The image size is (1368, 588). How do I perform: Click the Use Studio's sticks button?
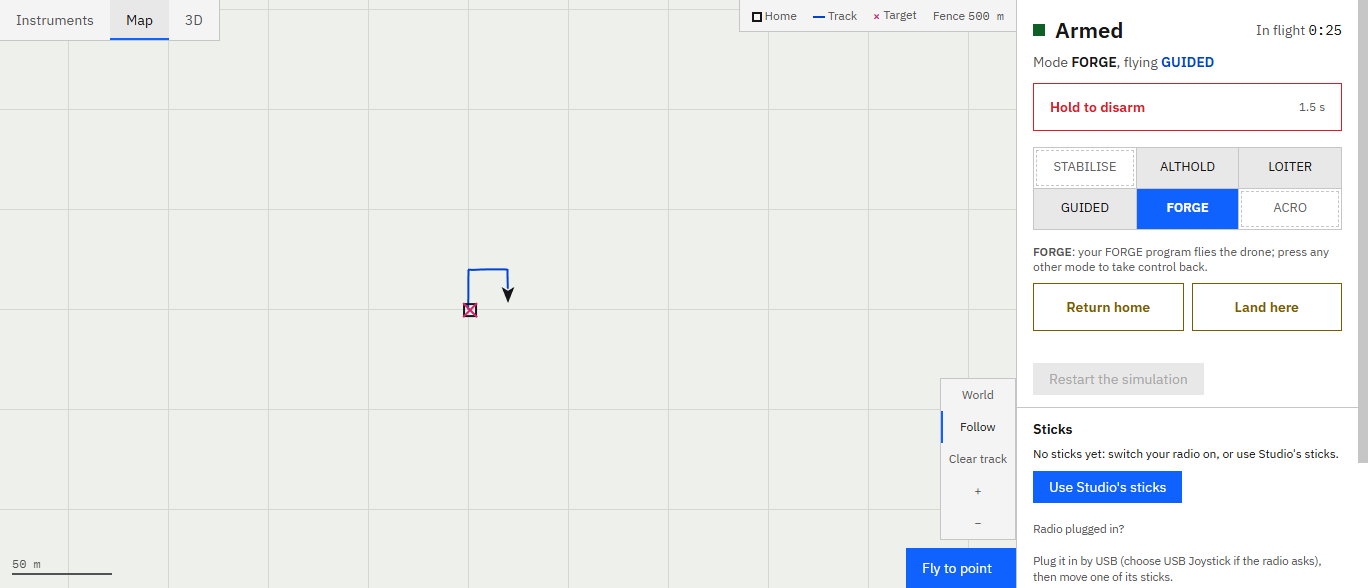coord(1107,487)
